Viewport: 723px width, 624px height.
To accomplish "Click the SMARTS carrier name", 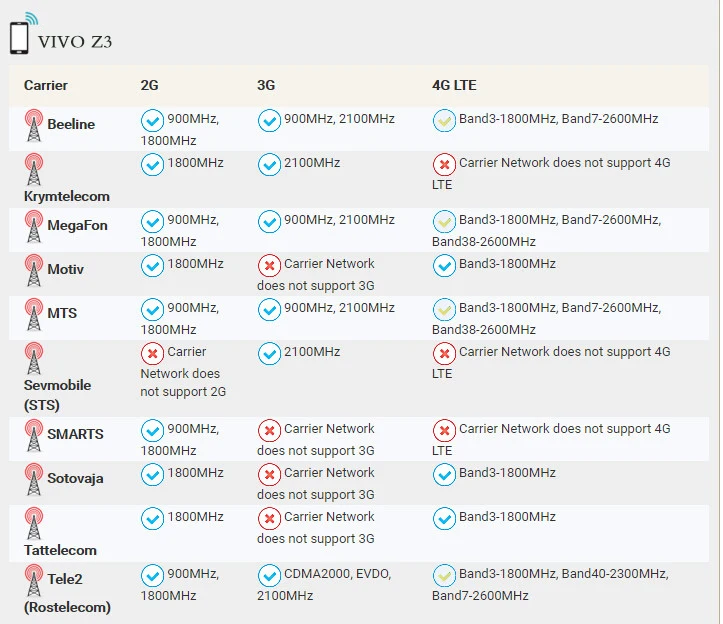I will [x=76, y=434].
